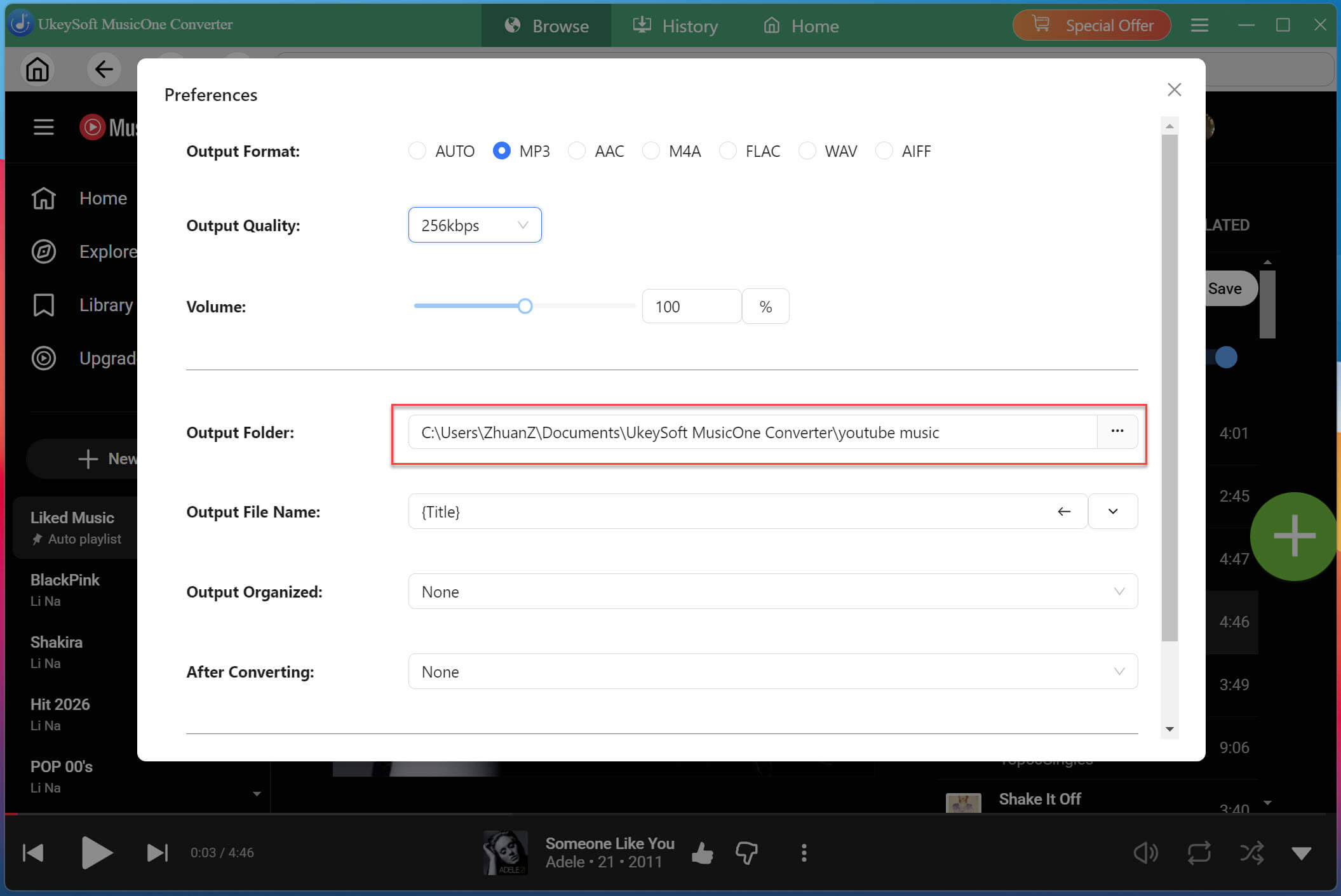Select the FLAC output format
Viewport: 1341px width, 896px height.
[728, 150]
